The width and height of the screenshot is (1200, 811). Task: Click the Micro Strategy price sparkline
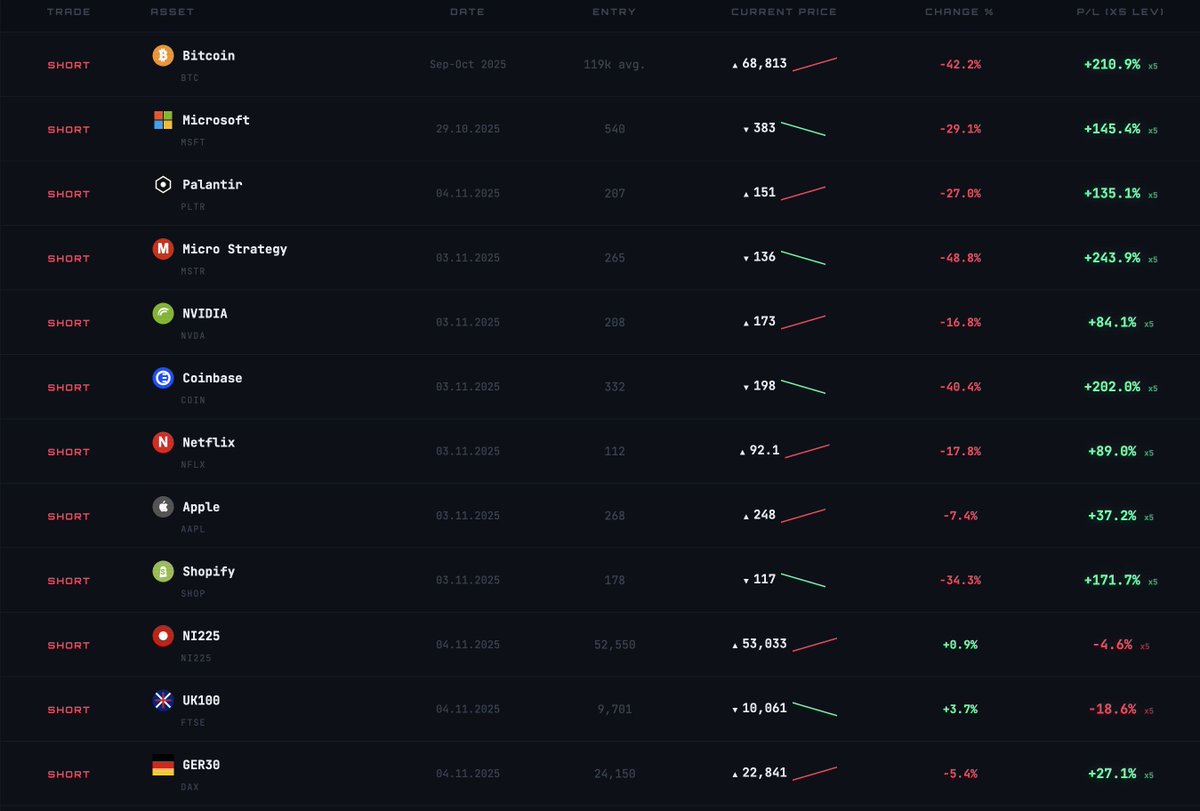pos(803,258)
